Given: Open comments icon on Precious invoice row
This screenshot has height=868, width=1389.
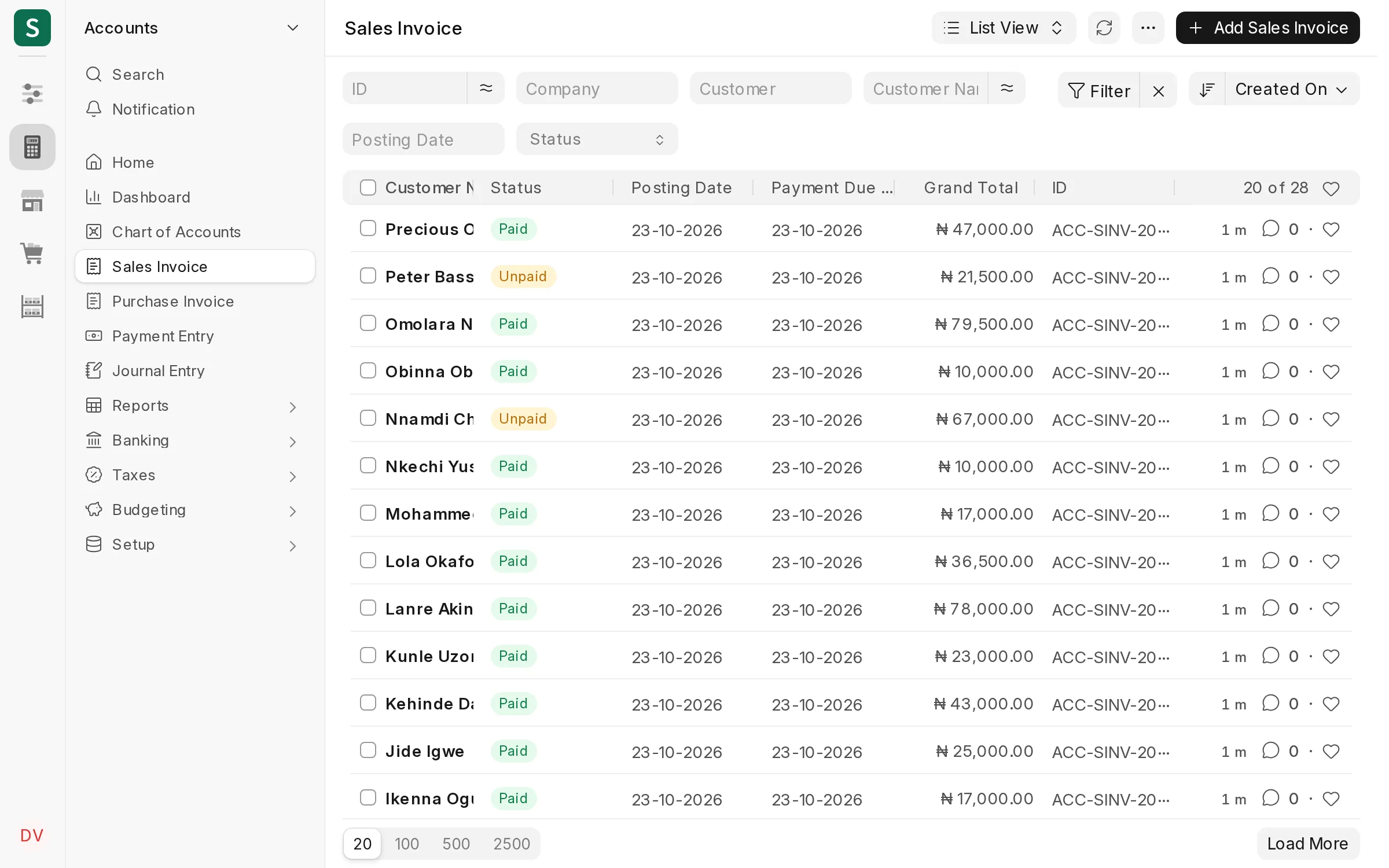Looking at the screenshot, I should 1270,229.
